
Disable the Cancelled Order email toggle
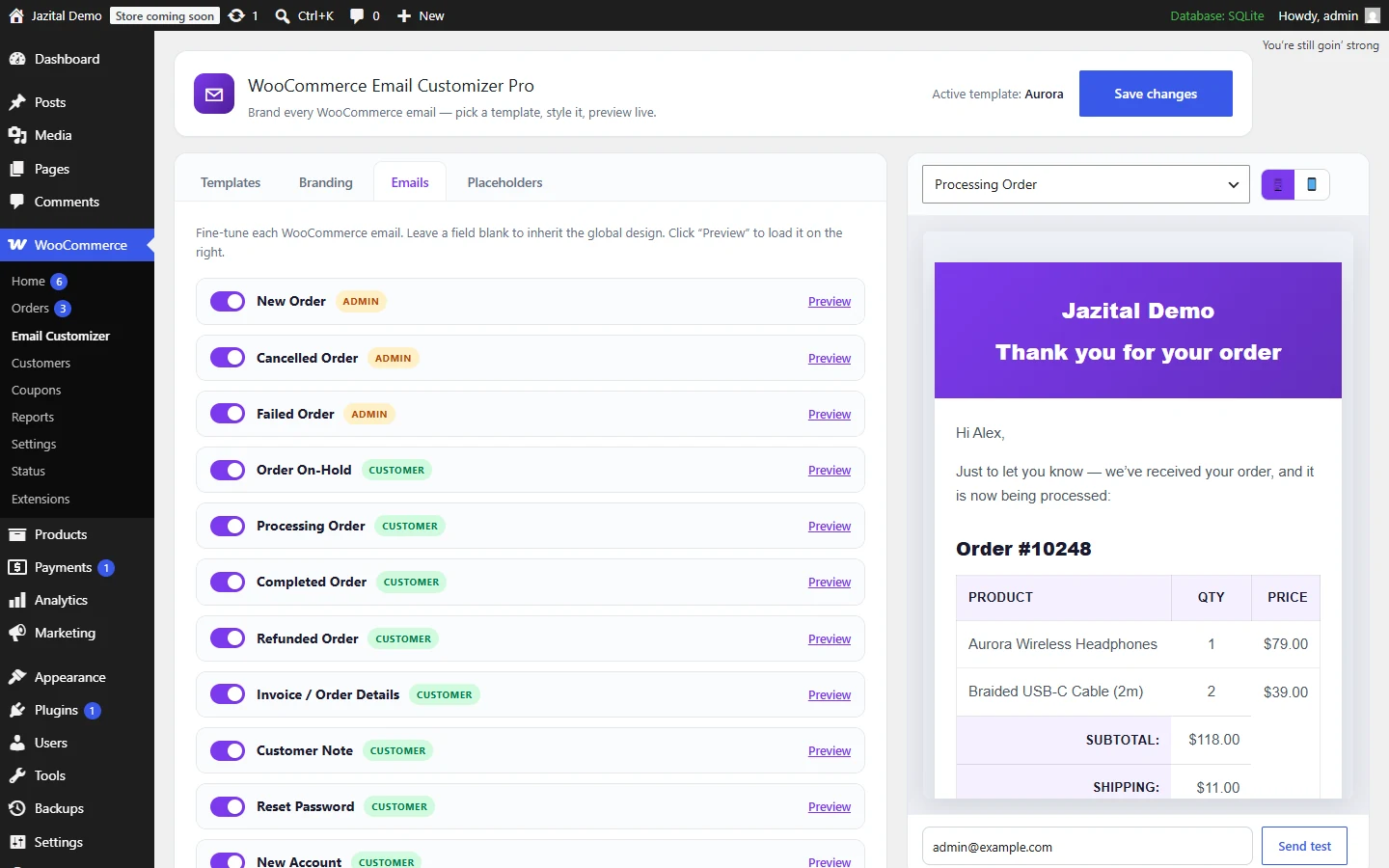(228, 358)
